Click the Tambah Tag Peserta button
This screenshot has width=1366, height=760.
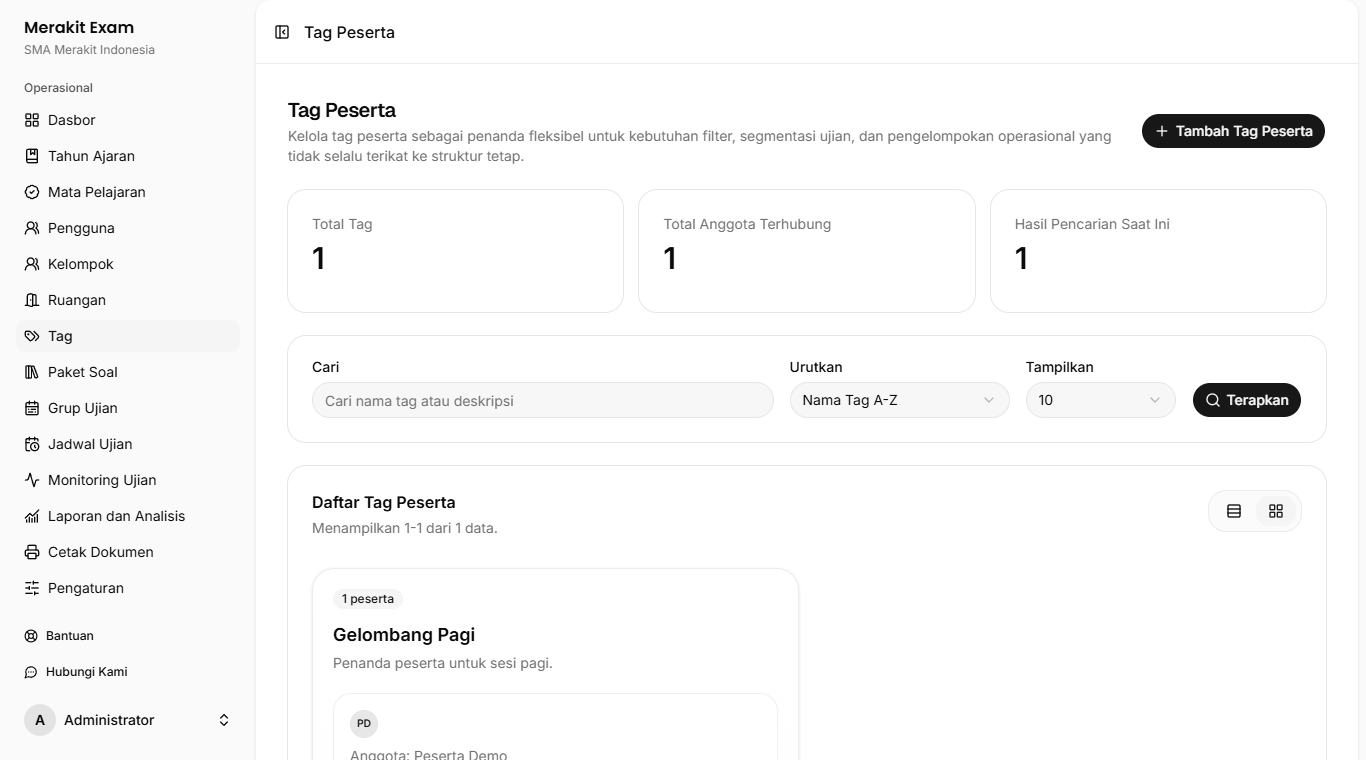tap(1233, 131)
